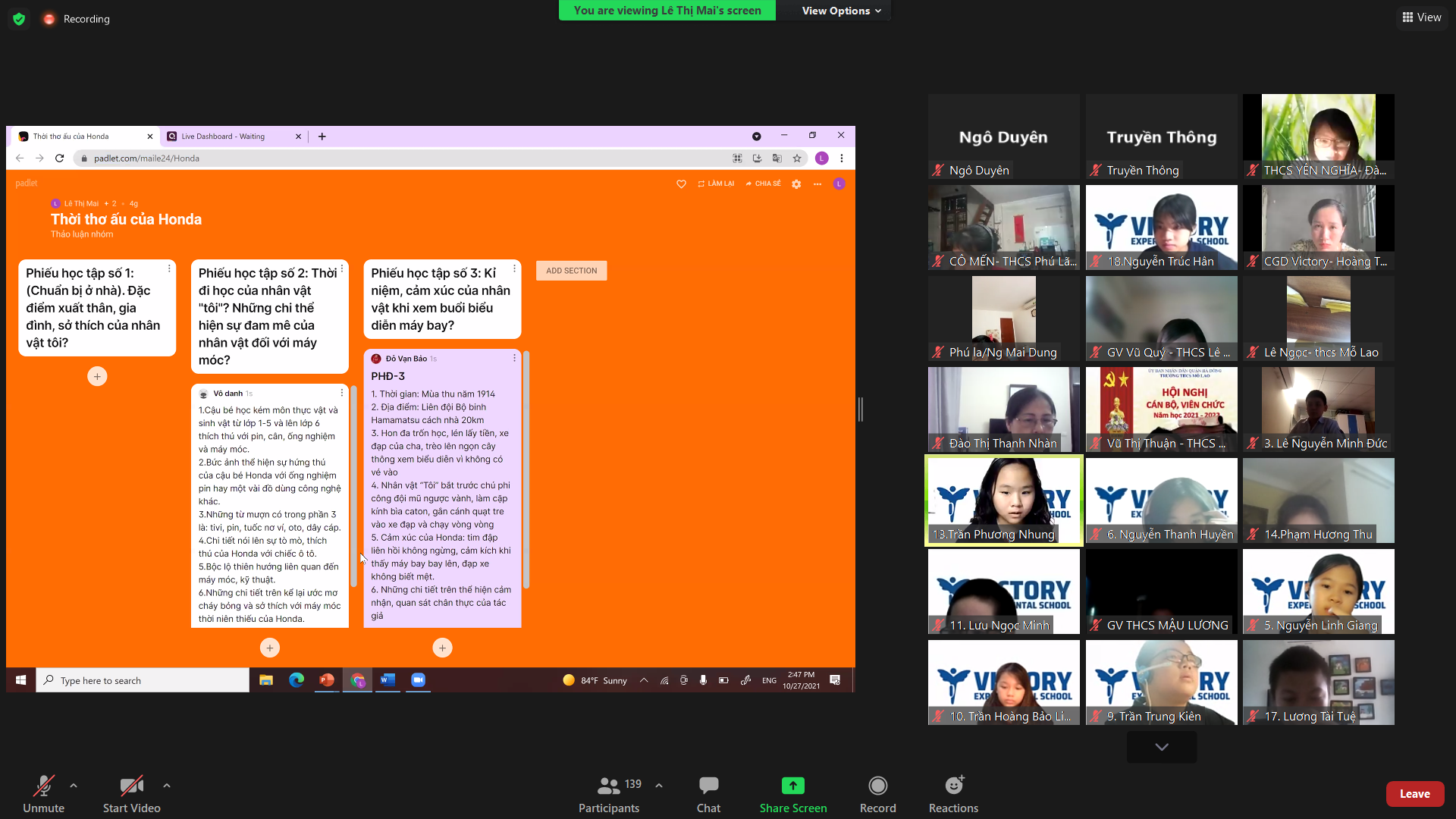Expand audio options arrow beside Unmute
1456x819 pixels.
74,786
